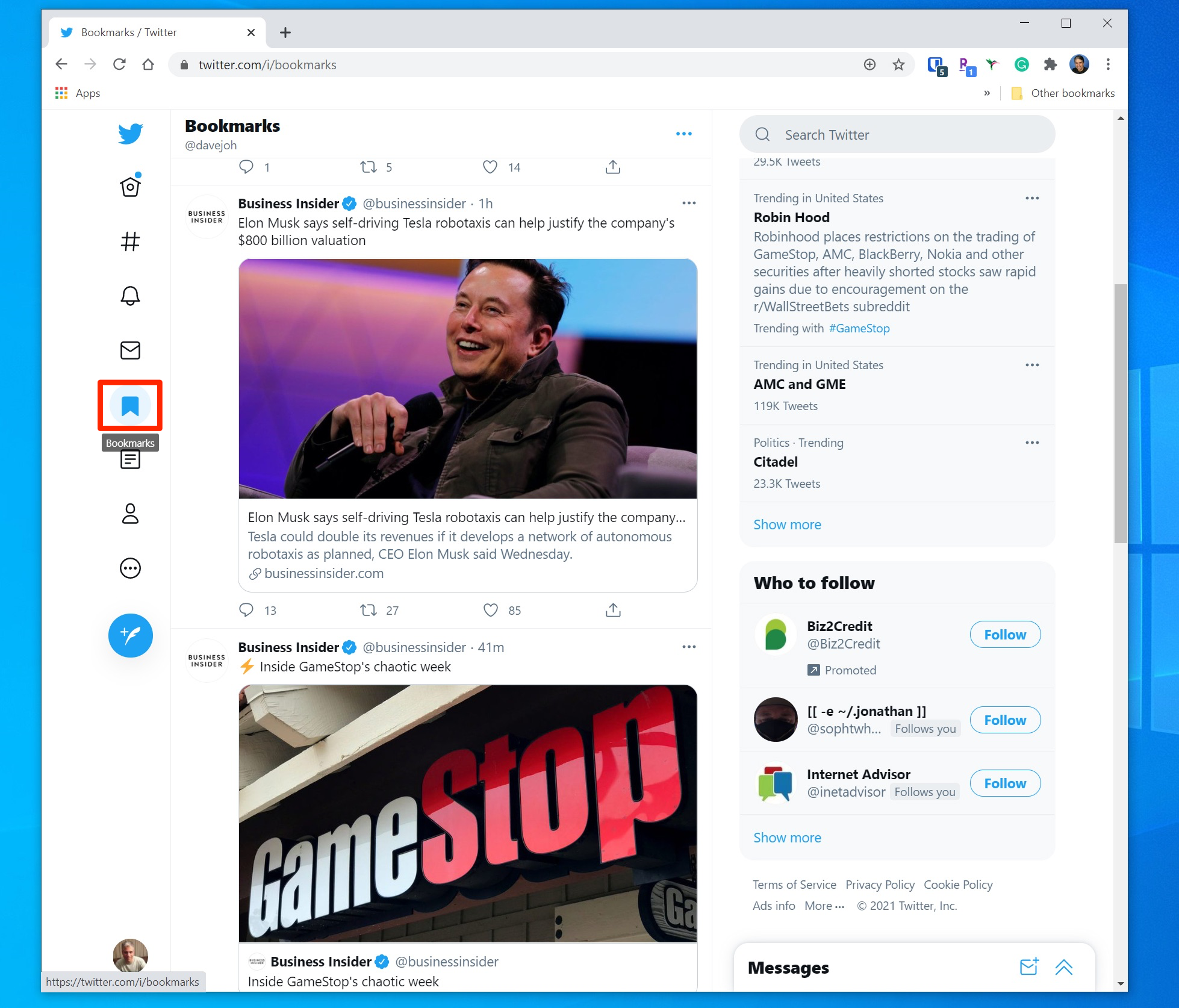1179x1008 pixels.
Task: Open Cookie Policy link
Action: (x=958, y=885)
